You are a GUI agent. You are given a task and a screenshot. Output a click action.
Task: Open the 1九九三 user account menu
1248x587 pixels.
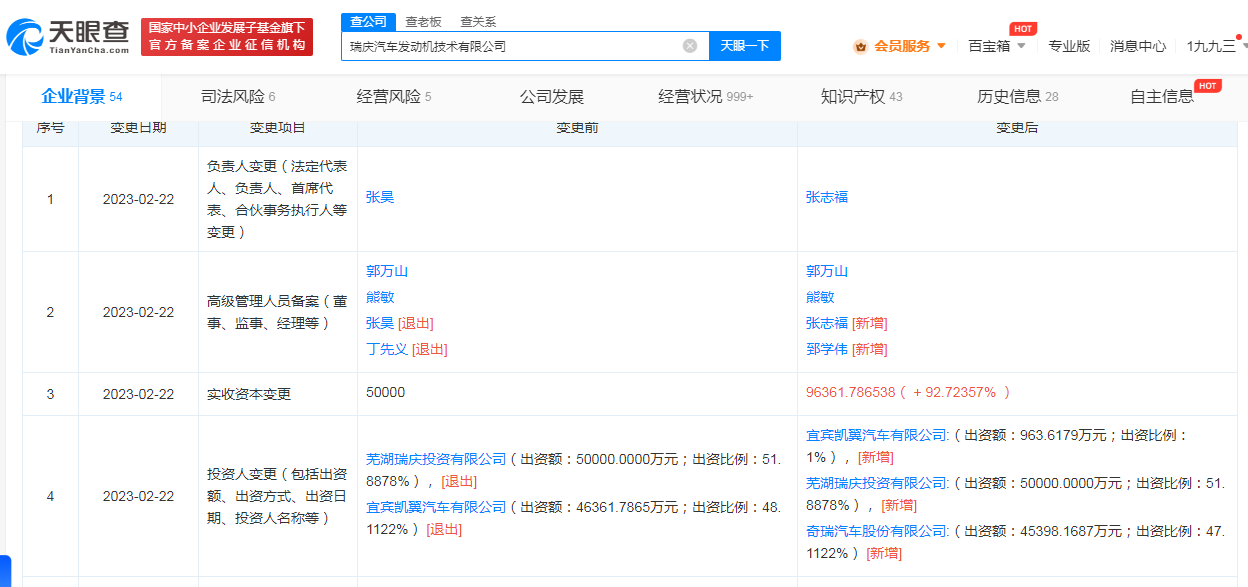(1211, 46)
